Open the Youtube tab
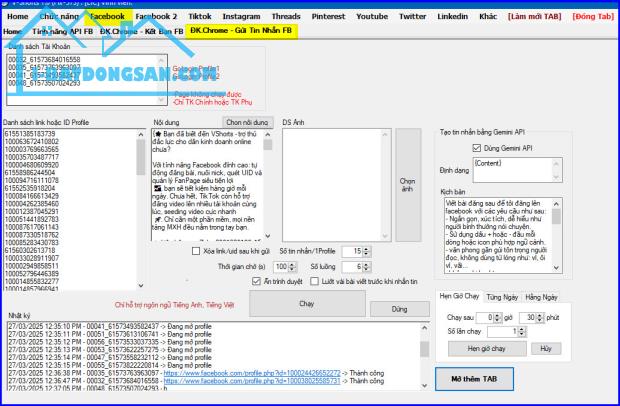 (372, 17)
